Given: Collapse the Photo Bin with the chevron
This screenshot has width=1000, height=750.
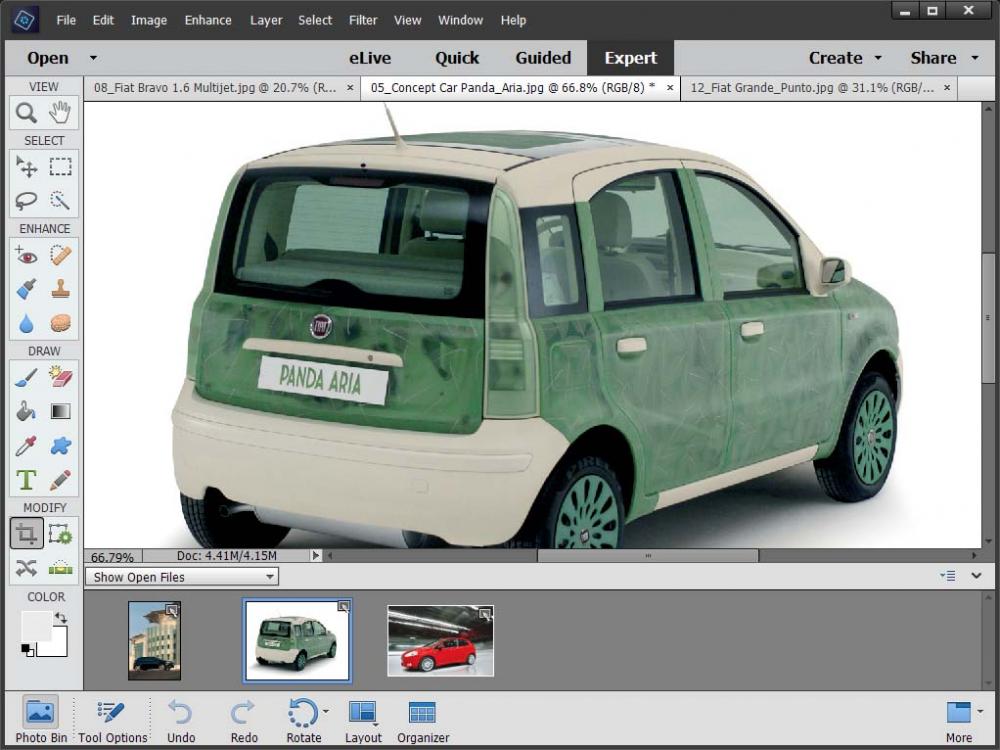Looking at the screenshot, I should click(x=976, y=576).
